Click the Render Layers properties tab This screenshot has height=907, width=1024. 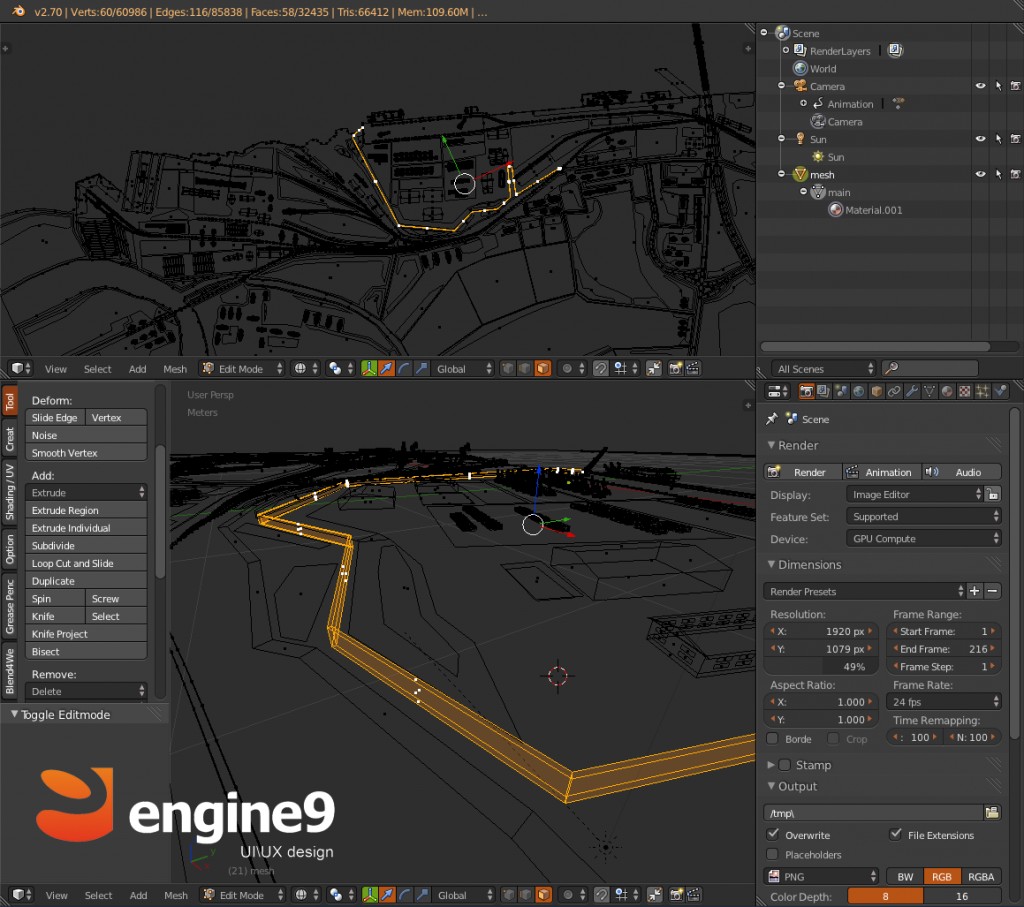pos(821,391)
